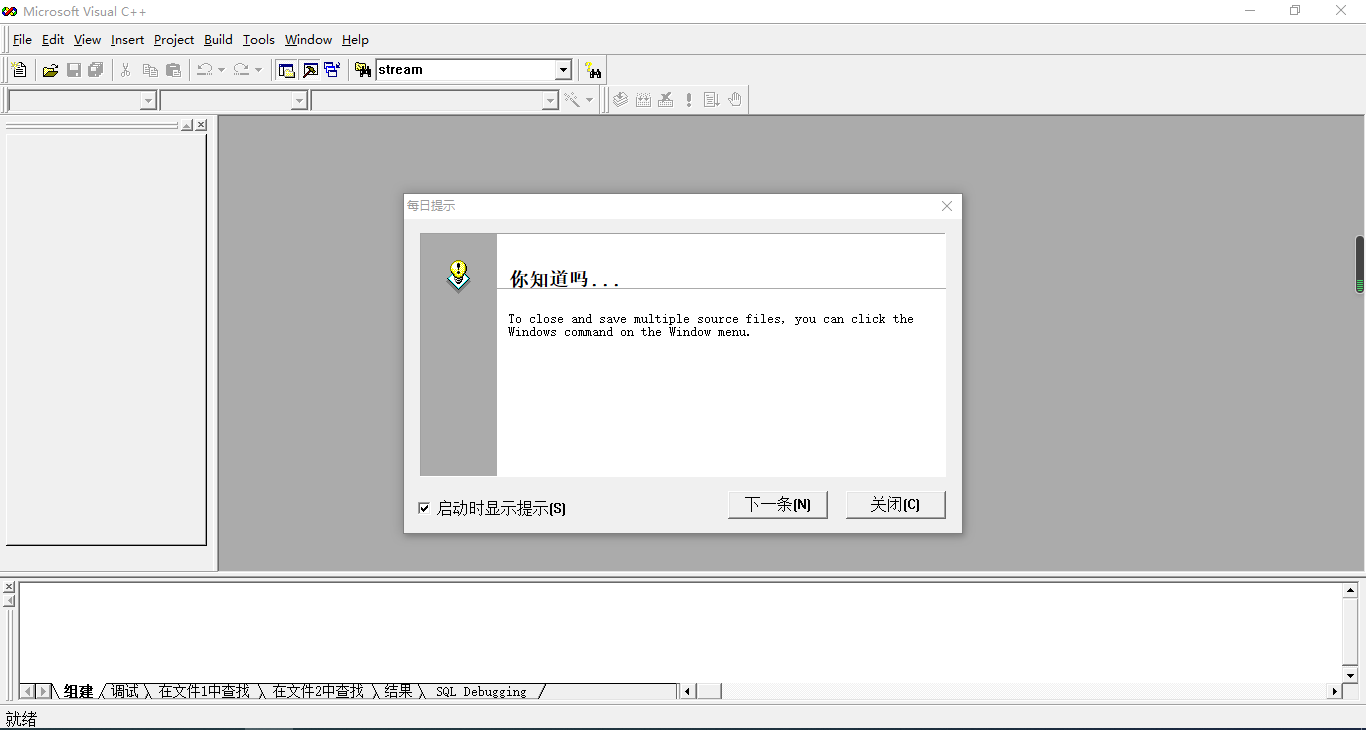Toggle the Workspace window icon
The height and width of the screenshot is (730, 1366).
pos(287,70)
